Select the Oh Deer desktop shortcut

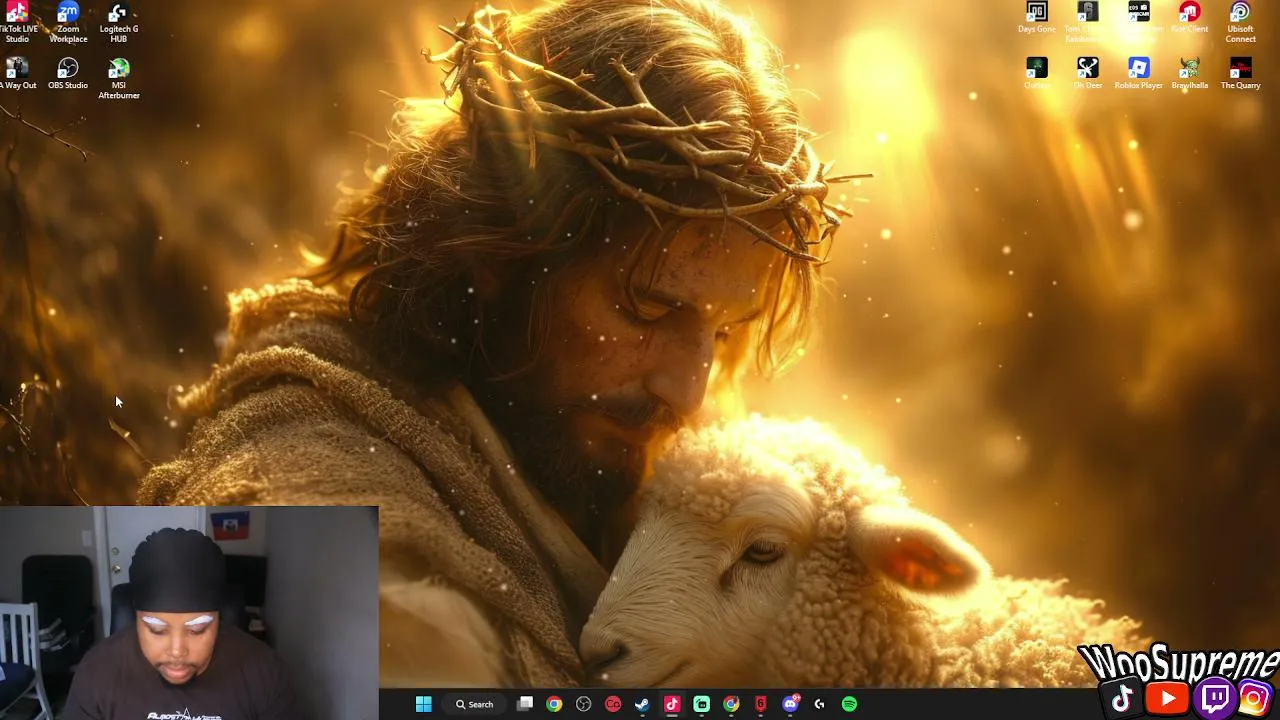click(x=1087, y=74)
